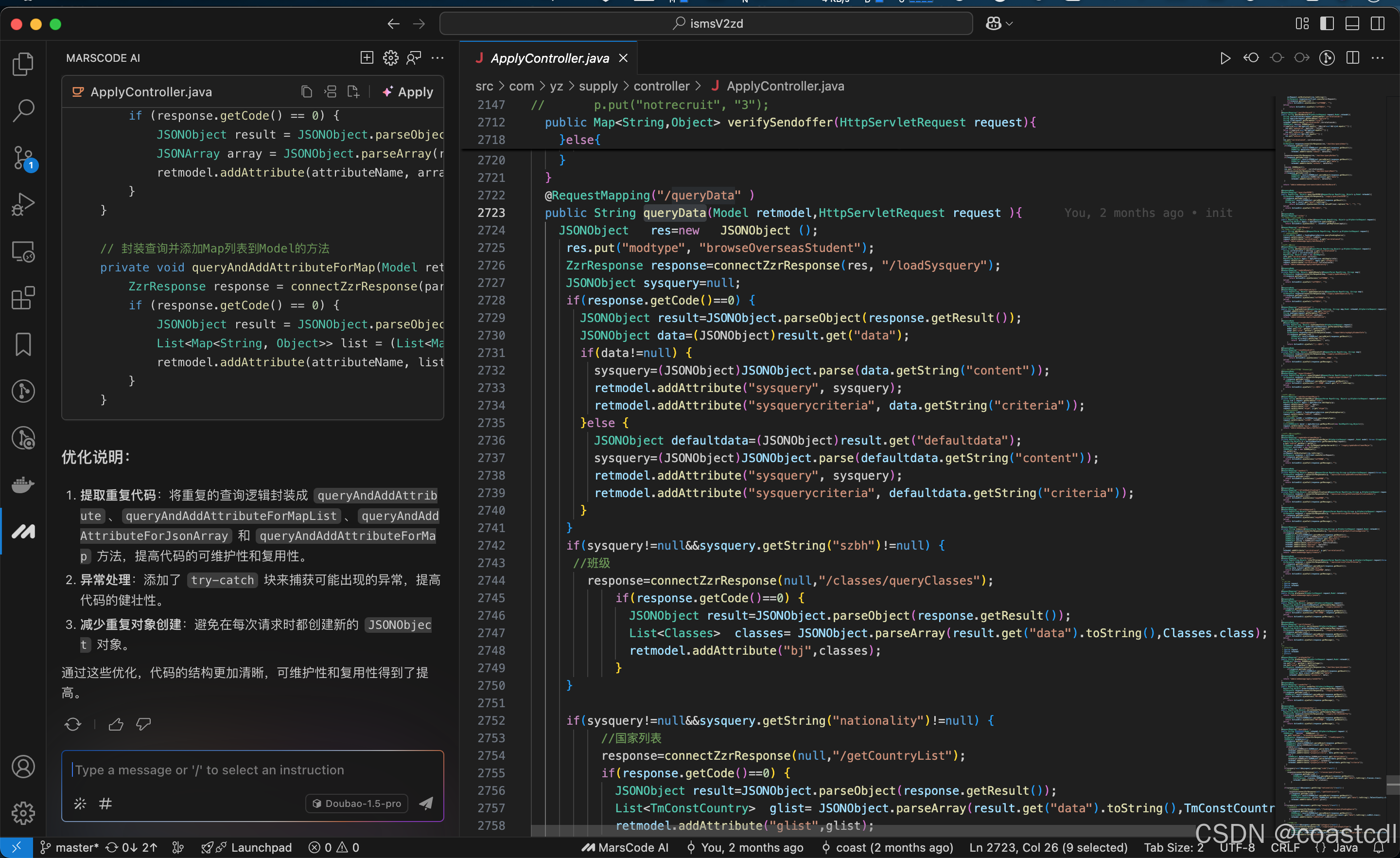The width and height of the screenshot is (1400, 858).
Task: Split the editor to the right
Action: coord(1353,58)
